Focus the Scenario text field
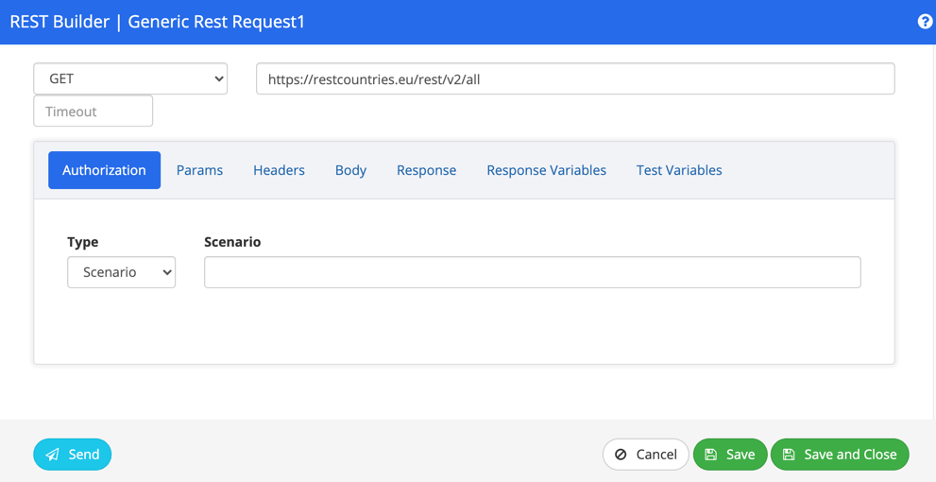Screen dimensions: 936x482 (x=532, y=272)
